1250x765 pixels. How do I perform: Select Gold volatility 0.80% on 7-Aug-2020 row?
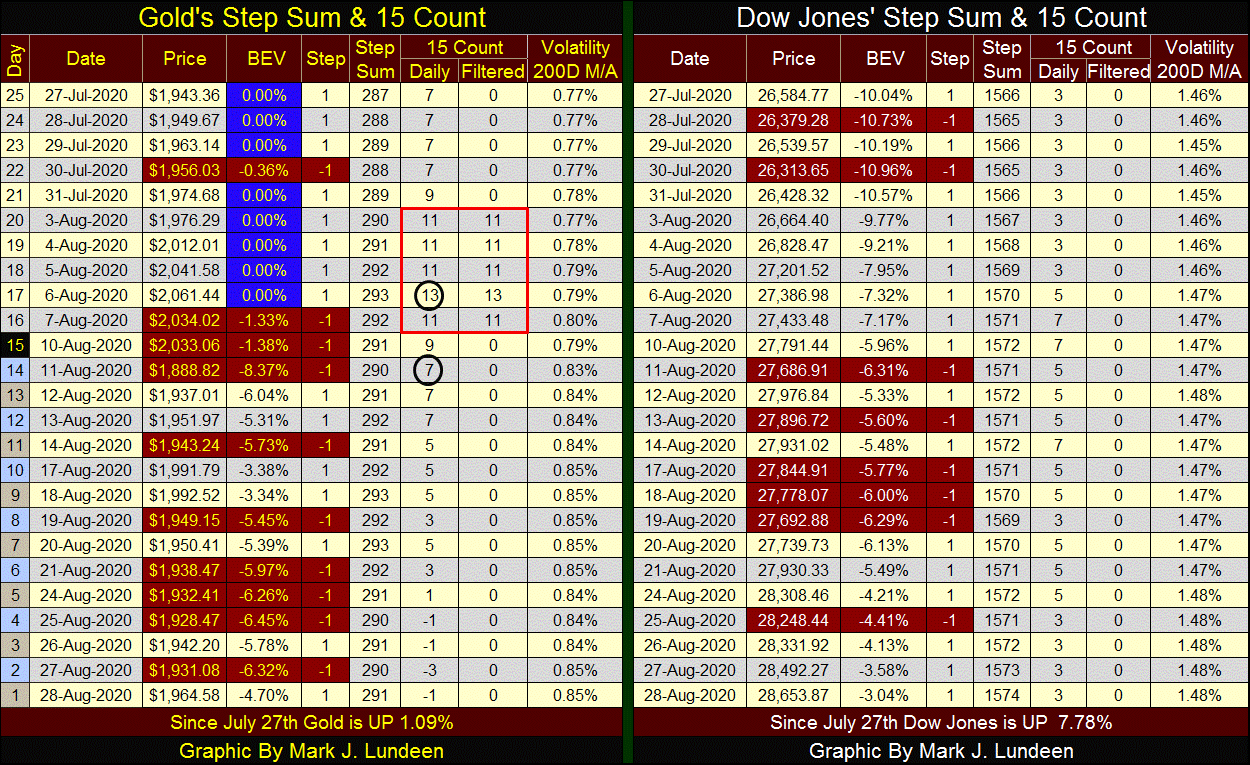point(575,321)
